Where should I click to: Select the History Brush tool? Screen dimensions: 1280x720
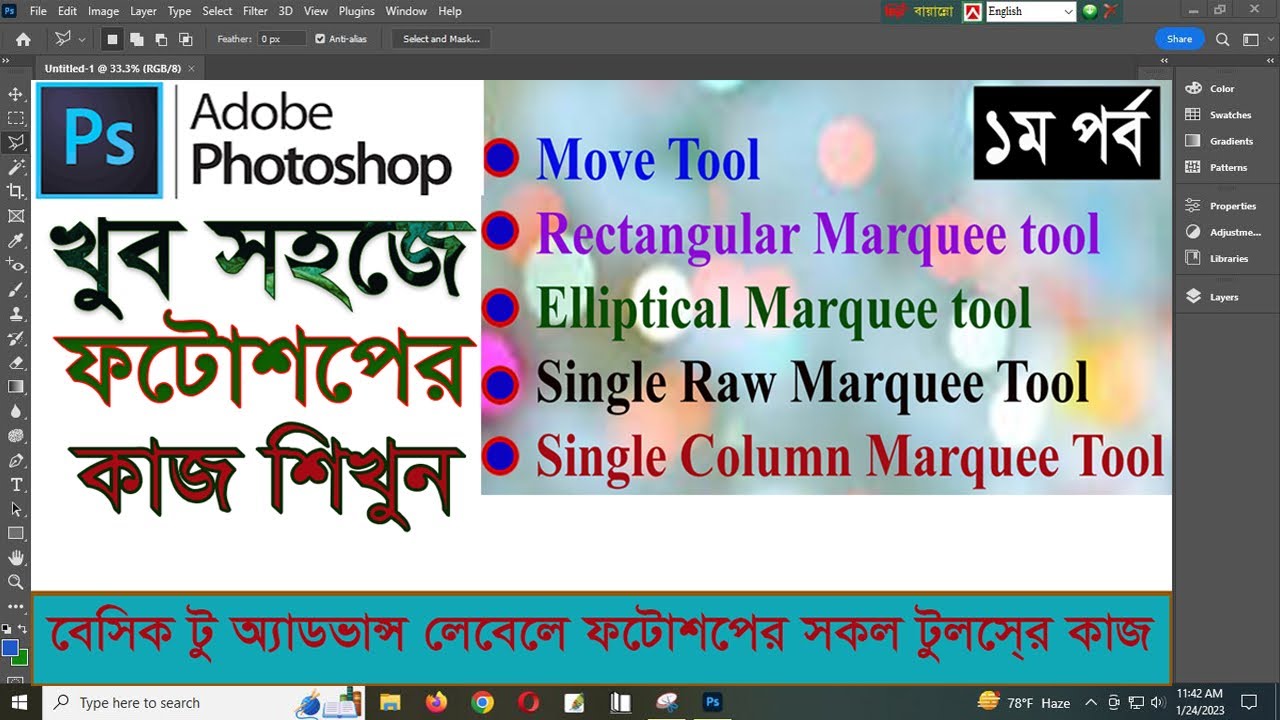coord(16,338)
